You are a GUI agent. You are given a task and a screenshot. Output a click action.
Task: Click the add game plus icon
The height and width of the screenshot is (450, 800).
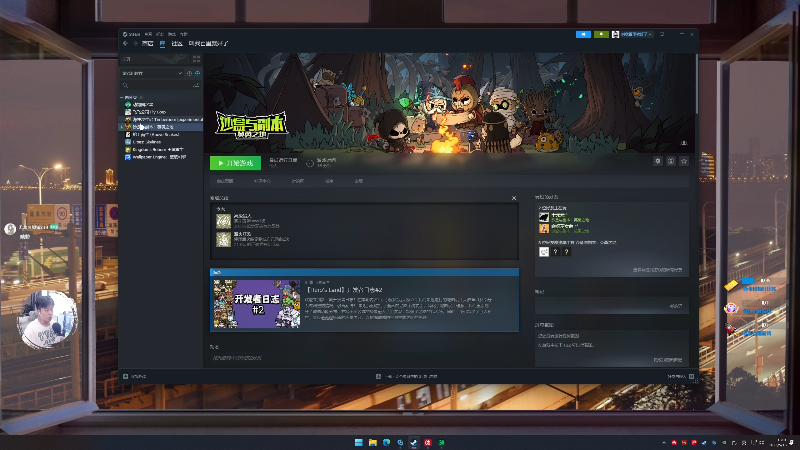click(126, 377)
